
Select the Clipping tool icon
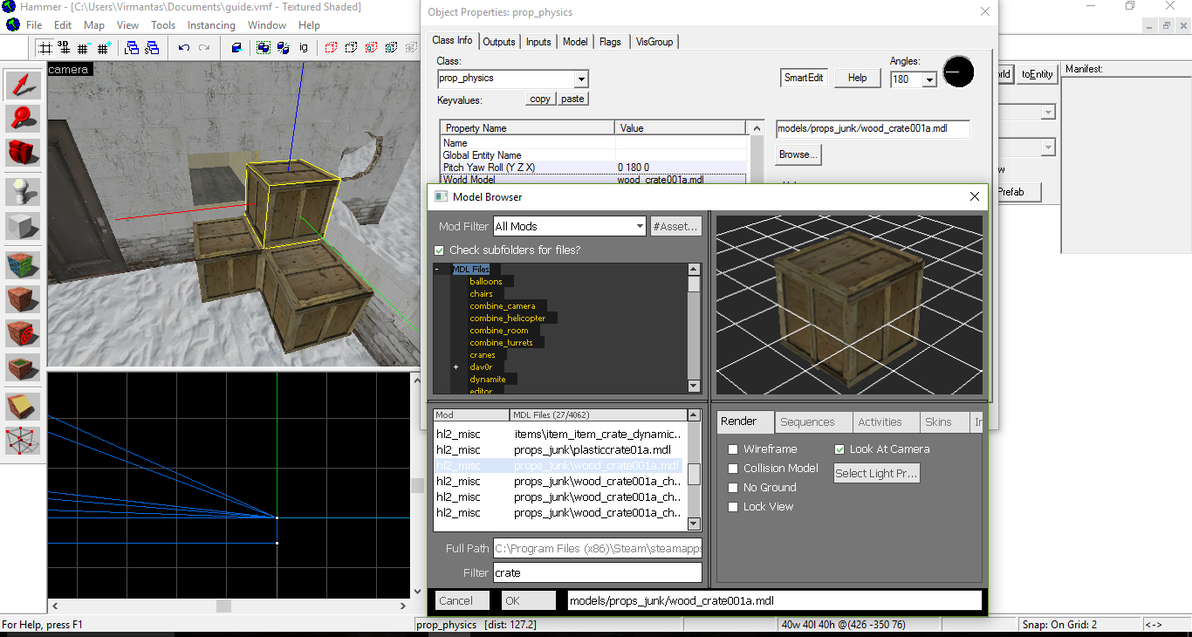point(23,406)
